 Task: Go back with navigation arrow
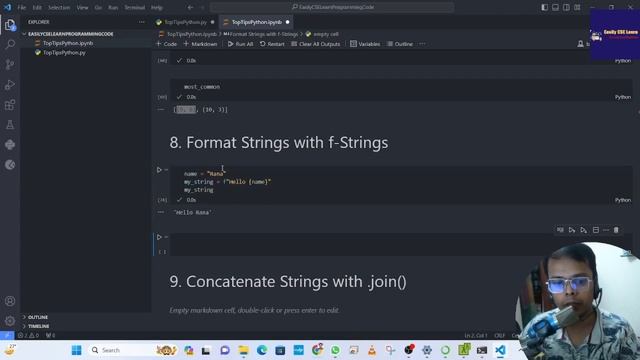(191, 7)
